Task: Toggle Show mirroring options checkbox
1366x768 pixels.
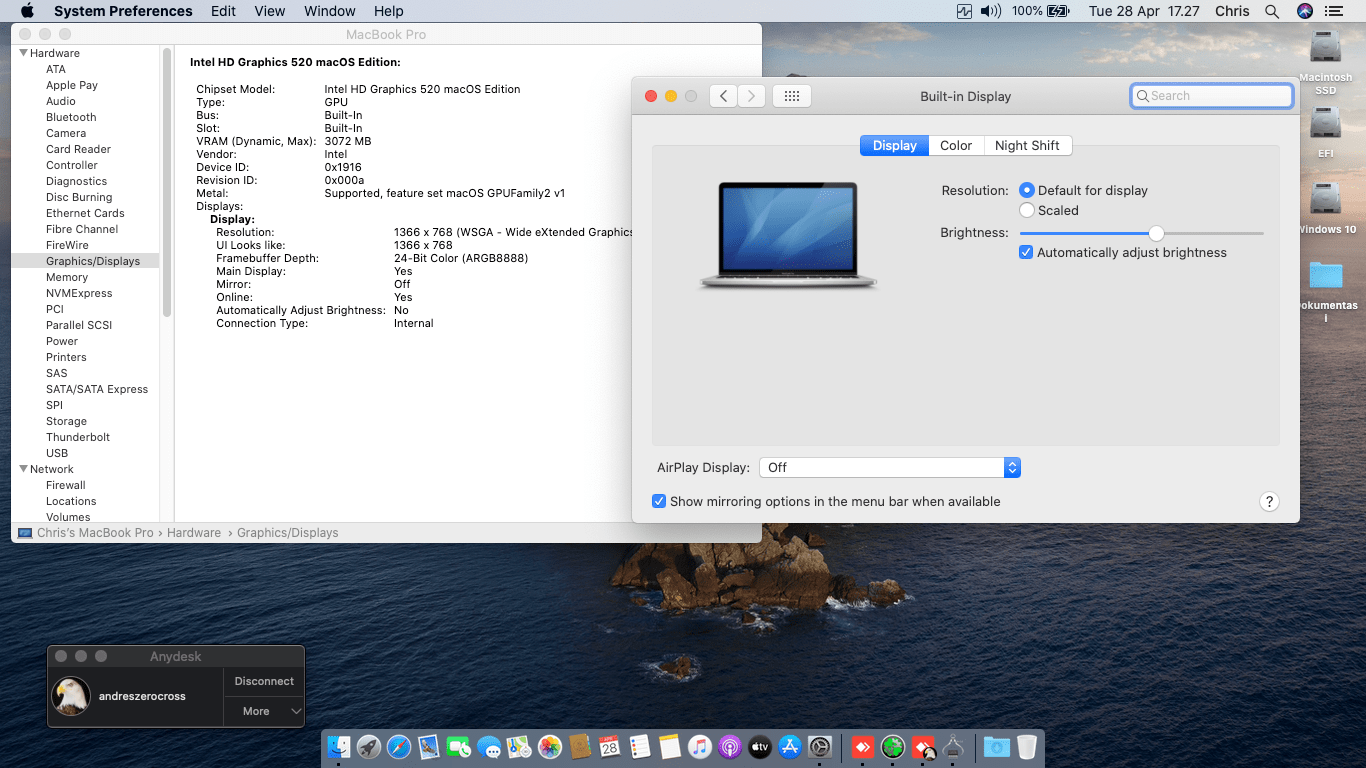Action: 659,501
